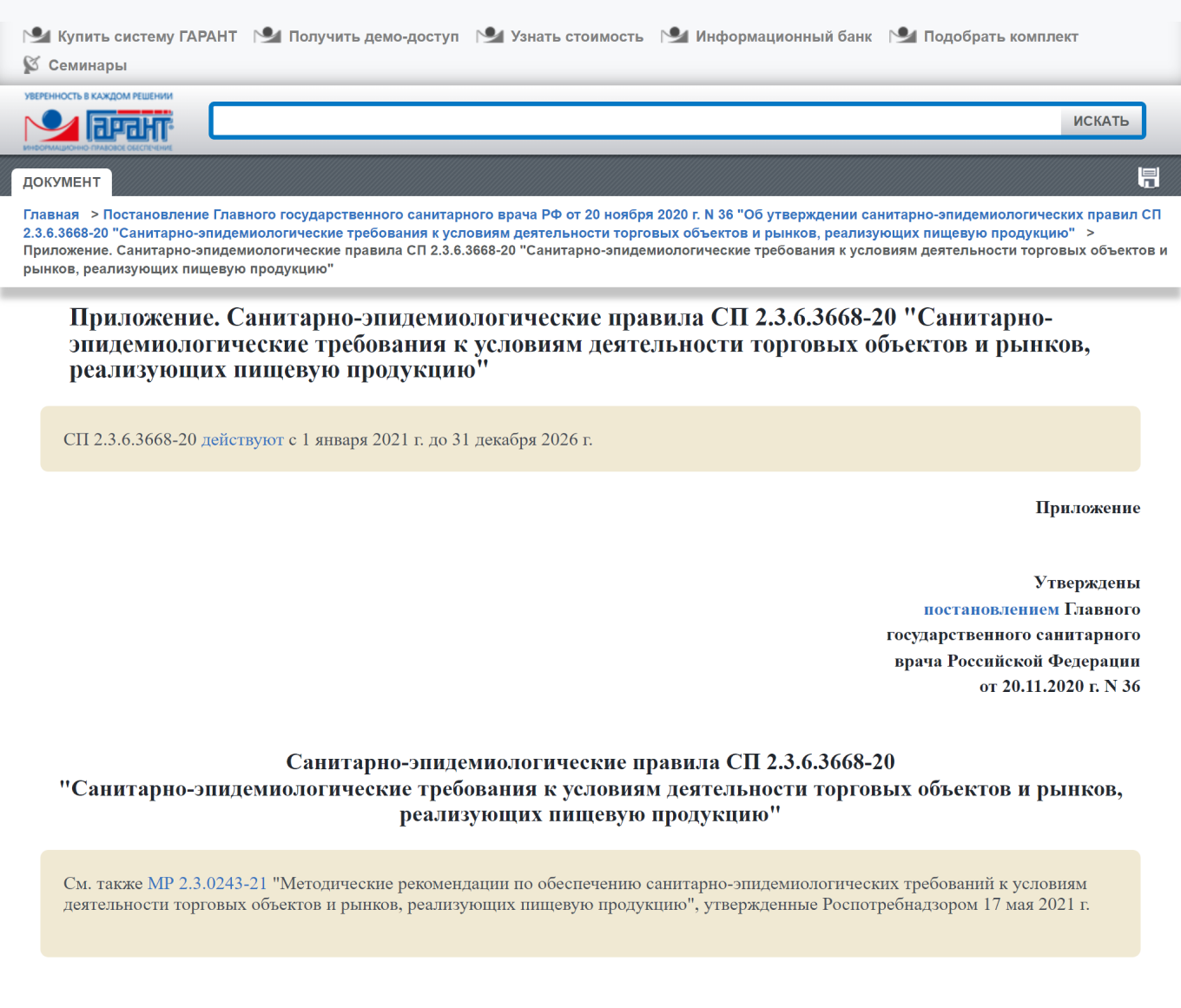Click envelope icon beside Информационный банк
This screenshot has width=1181, height=1008.
tap(675, 36)
